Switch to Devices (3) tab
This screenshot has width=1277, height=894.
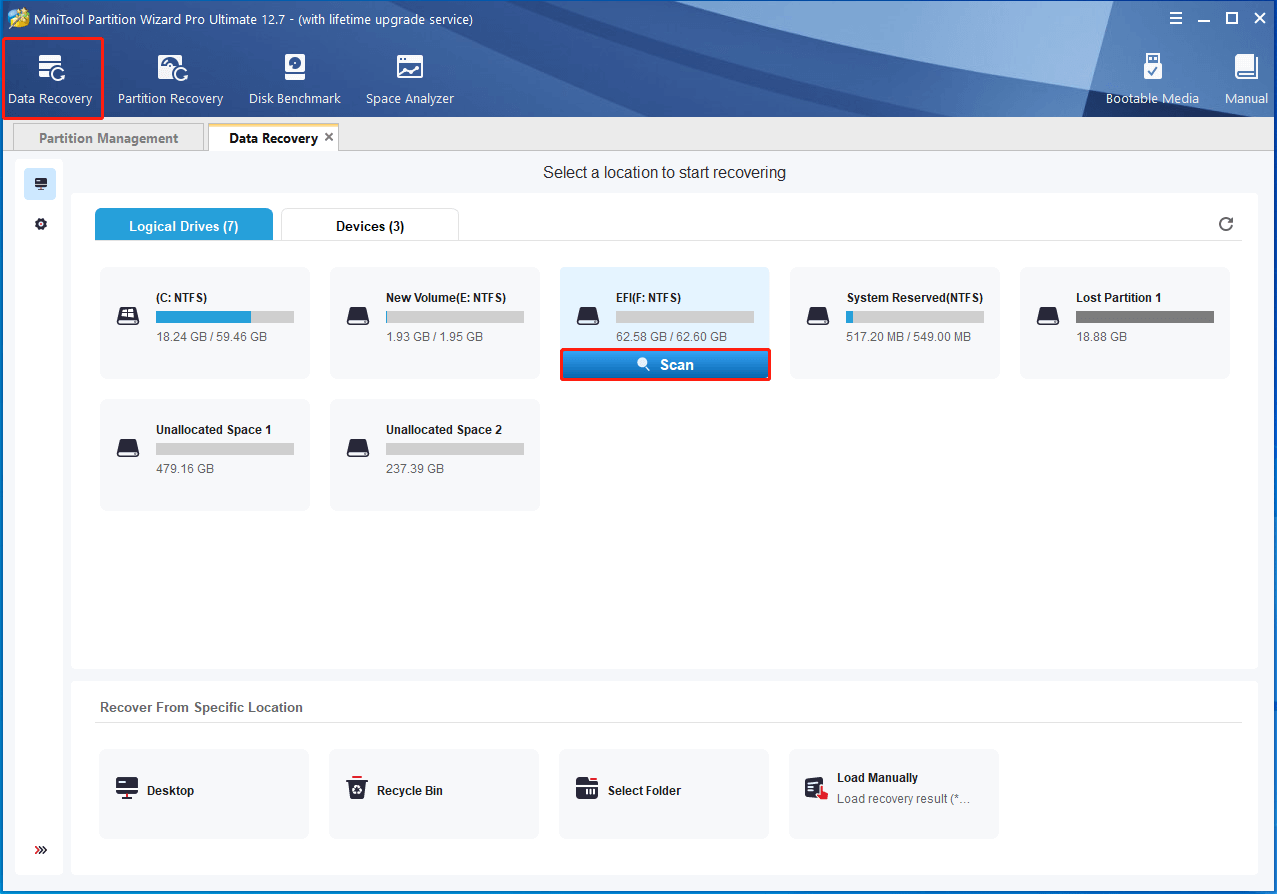point(370,225)
